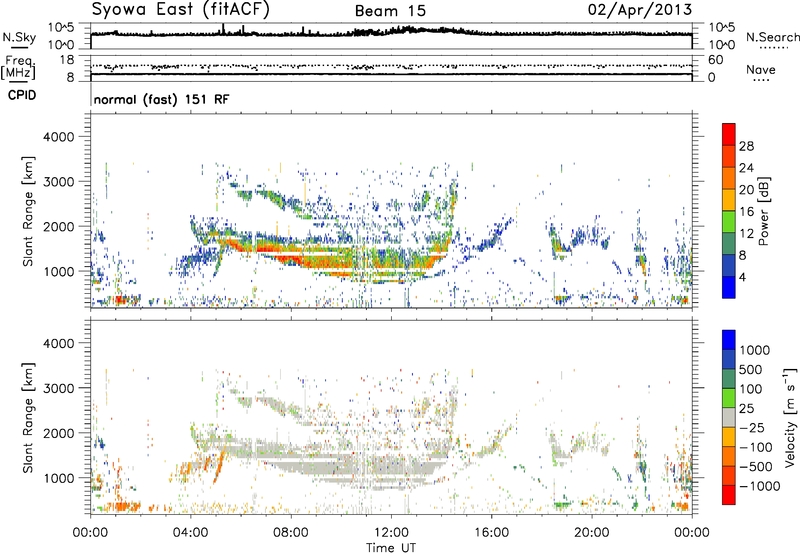
Task: Click the 'Power [dB]' colorbar title
Action: tap(763, 211)
